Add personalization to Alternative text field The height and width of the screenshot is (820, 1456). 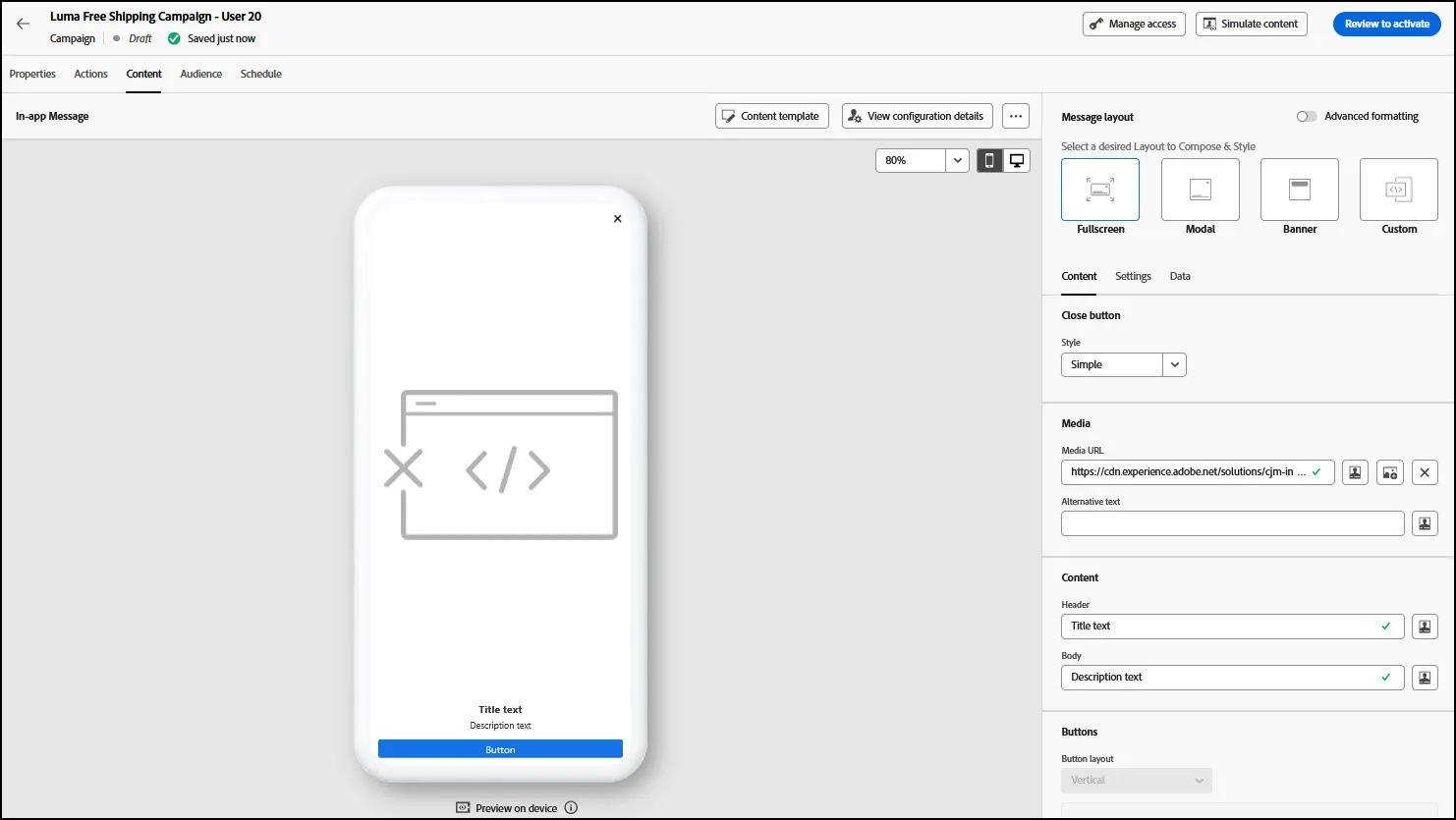(x=1426, y=523)
